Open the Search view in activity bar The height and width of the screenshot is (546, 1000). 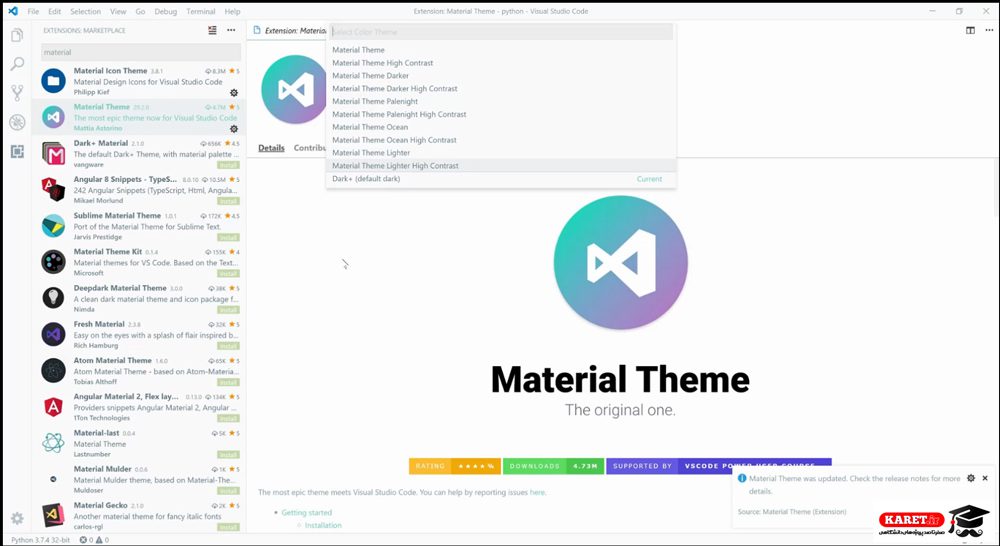click(17, 64)
